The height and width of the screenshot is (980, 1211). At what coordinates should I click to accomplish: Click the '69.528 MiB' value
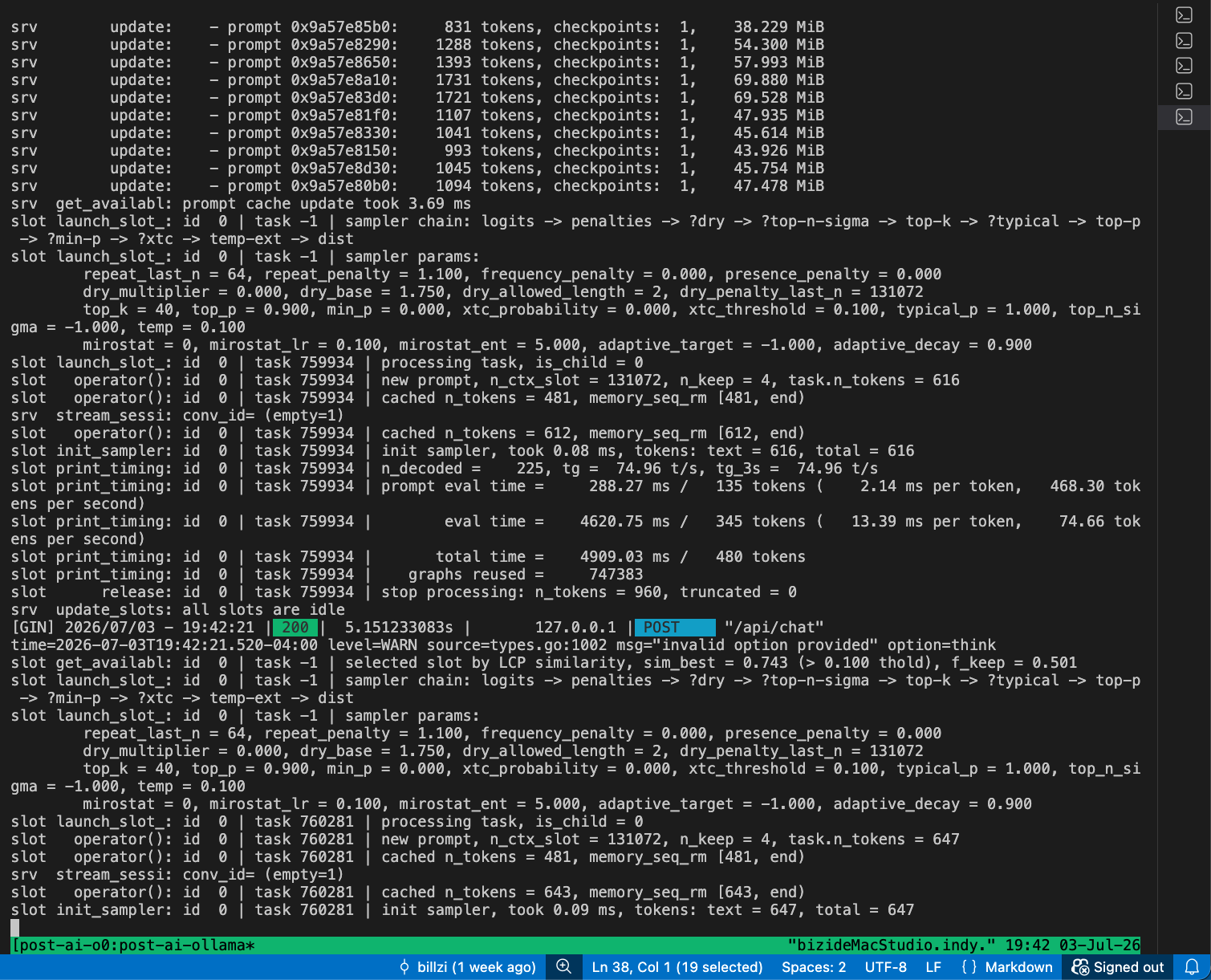779,98
